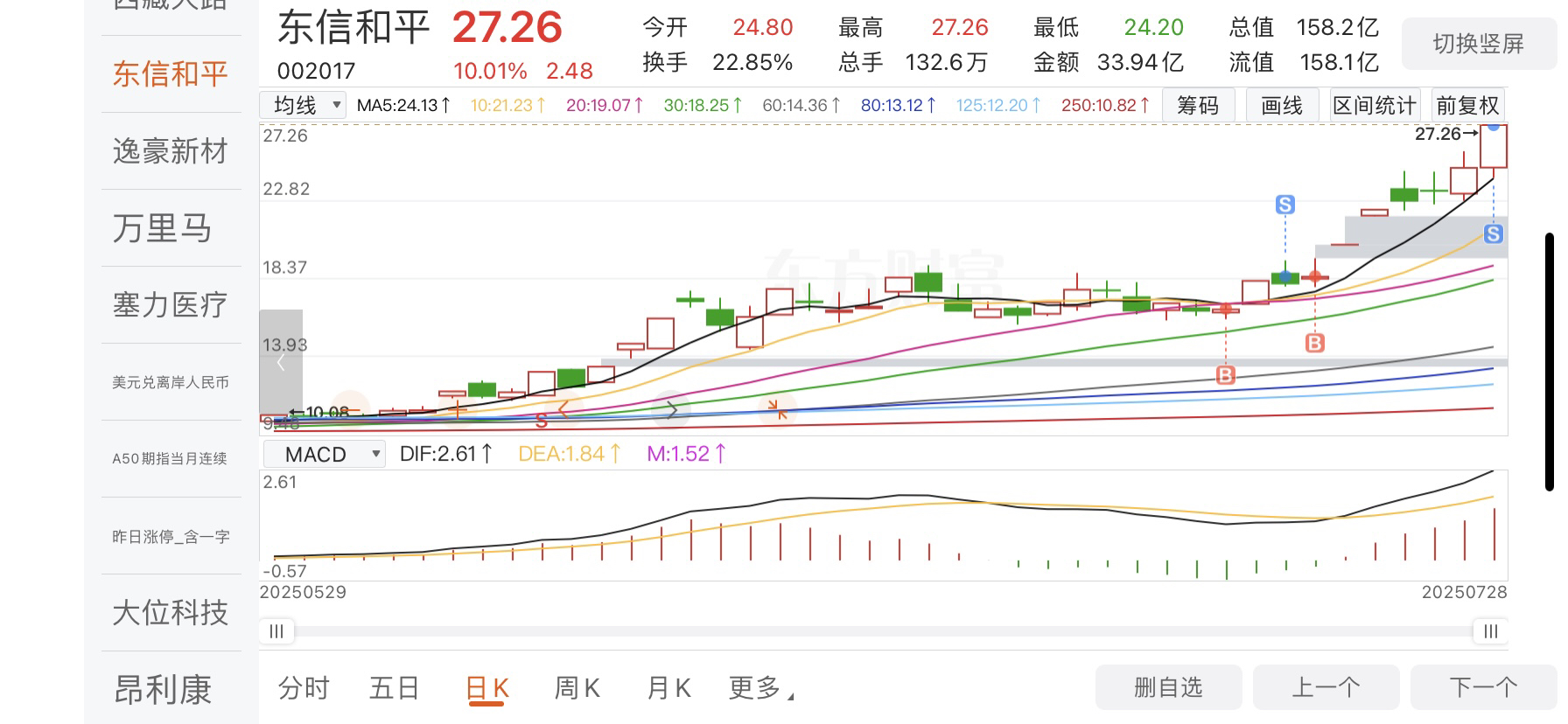The height and width of the screenshot is (724, 1568).
Task: Select 大位科技 in the watchlist
Action: tap(171, 613)
